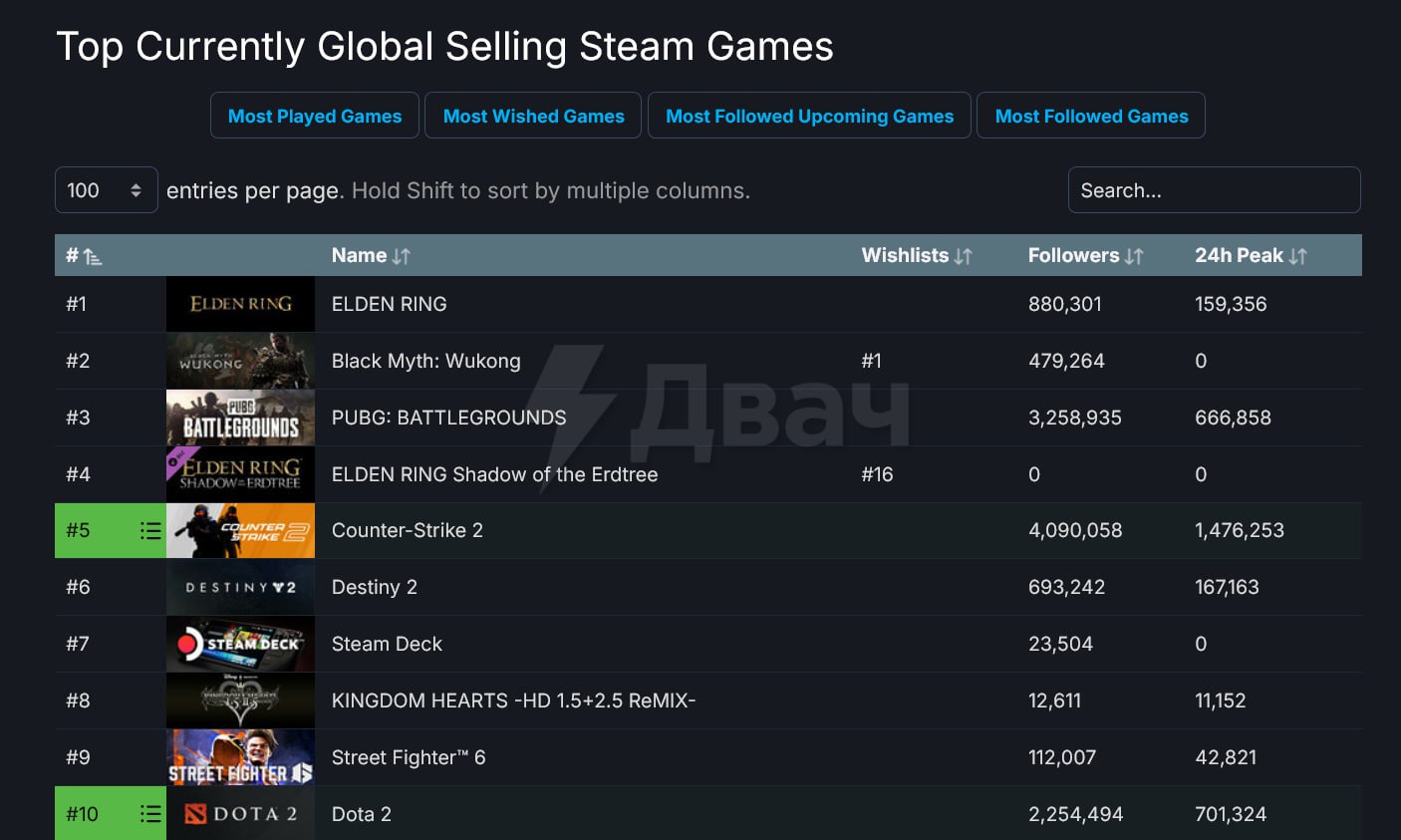The height and width of the screenshot is (840, 1401).
Task: Open the Black Myth: Wukong name link
Action: click(x=425, y=361)
